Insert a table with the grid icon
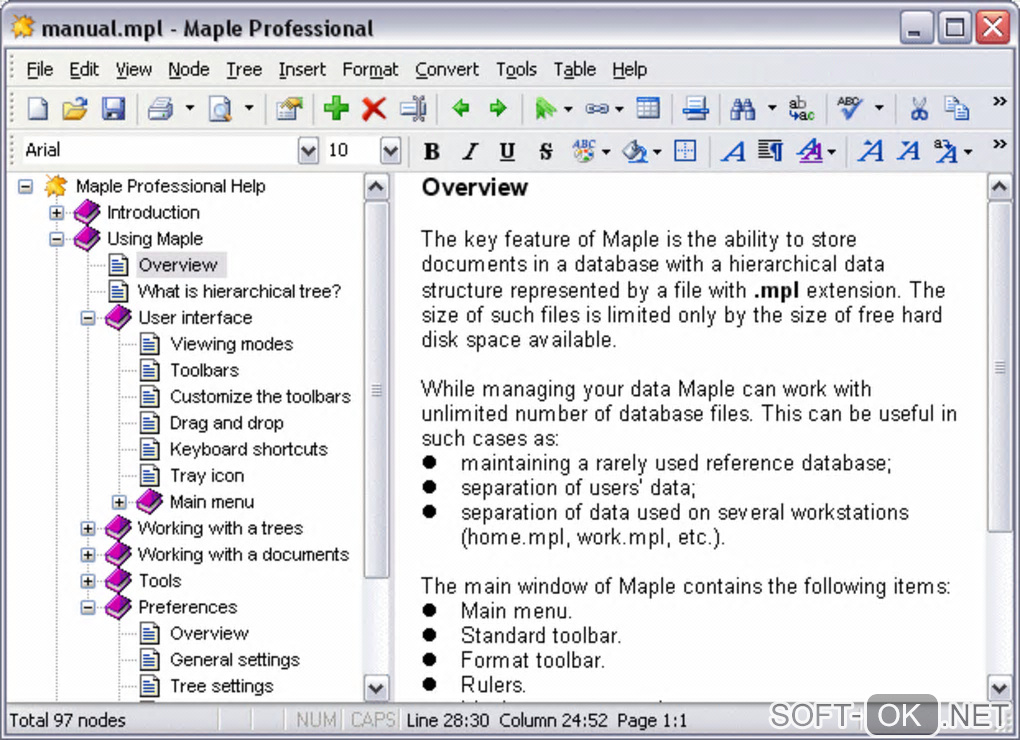 click(648, 108)
